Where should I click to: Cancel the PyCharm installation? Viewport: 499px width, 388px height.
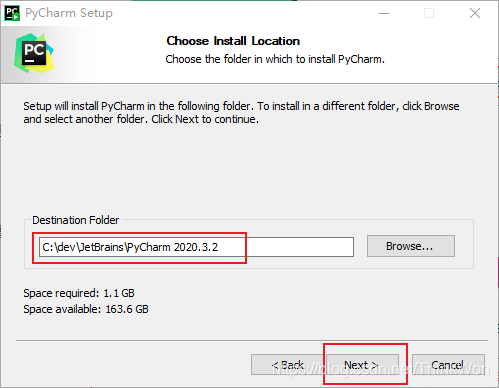[x=448, y=365]
